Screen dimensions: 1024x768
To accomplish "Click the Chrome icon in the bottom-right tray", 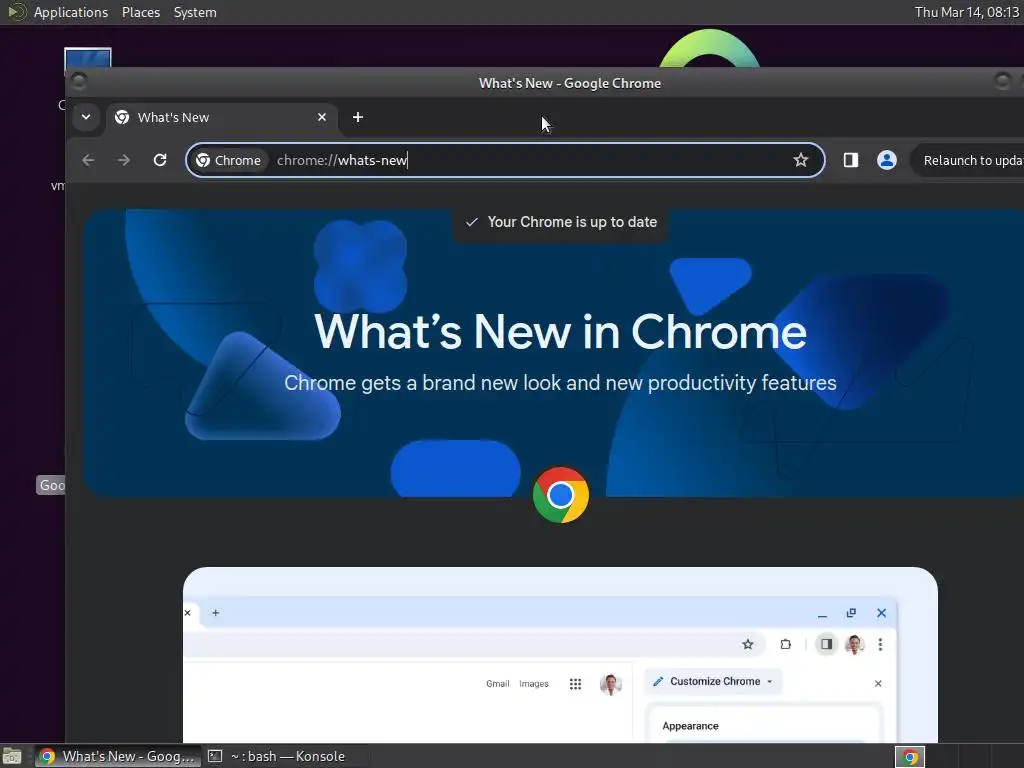I will click(910, 757).
